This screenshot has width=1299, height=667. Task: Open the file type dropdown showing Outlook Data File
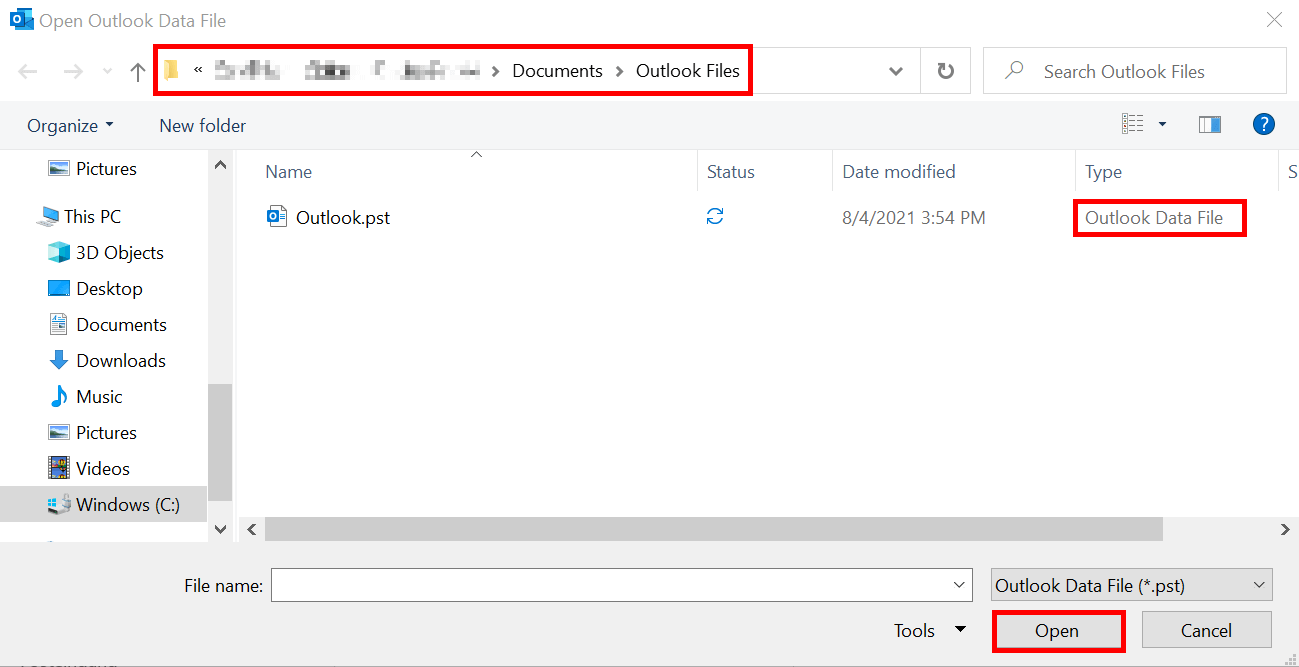pyautogui.click(x=1130, y=585)
